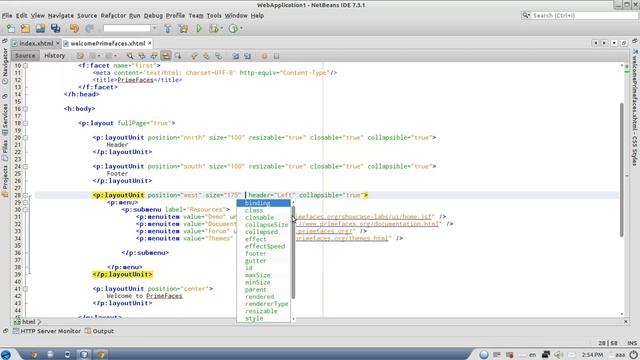Open the editor Back navigation dropdown arrow
This screenshot has height=360, width=640.
99,56
